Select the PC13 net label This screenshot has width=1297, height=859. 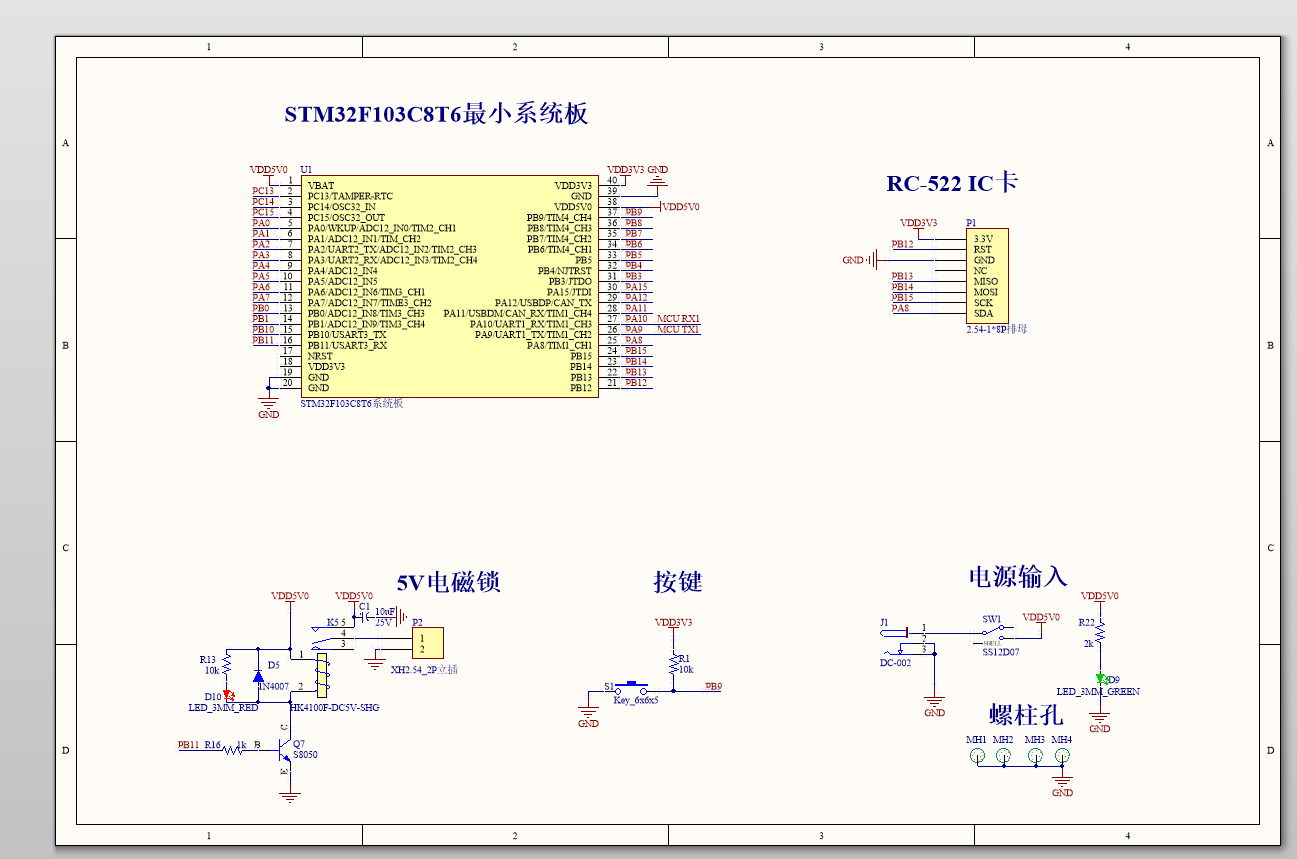coord(263,191)
